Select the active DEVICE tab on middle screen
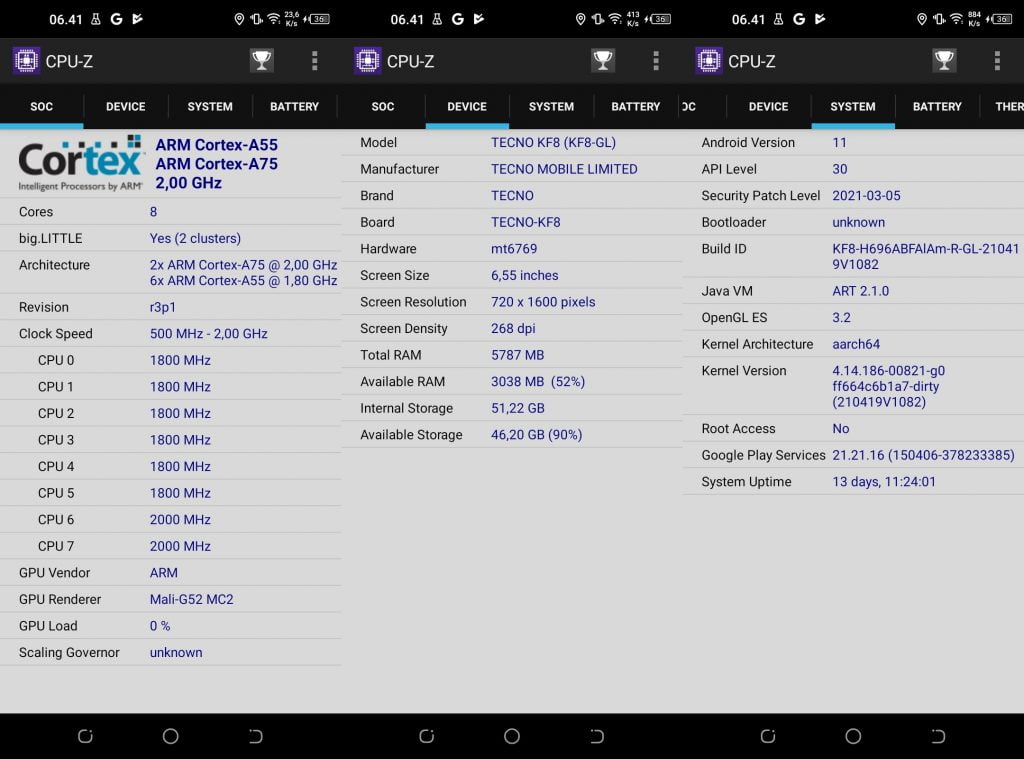The width and height of the screenshot is (1024, 759). click(467, 106)
